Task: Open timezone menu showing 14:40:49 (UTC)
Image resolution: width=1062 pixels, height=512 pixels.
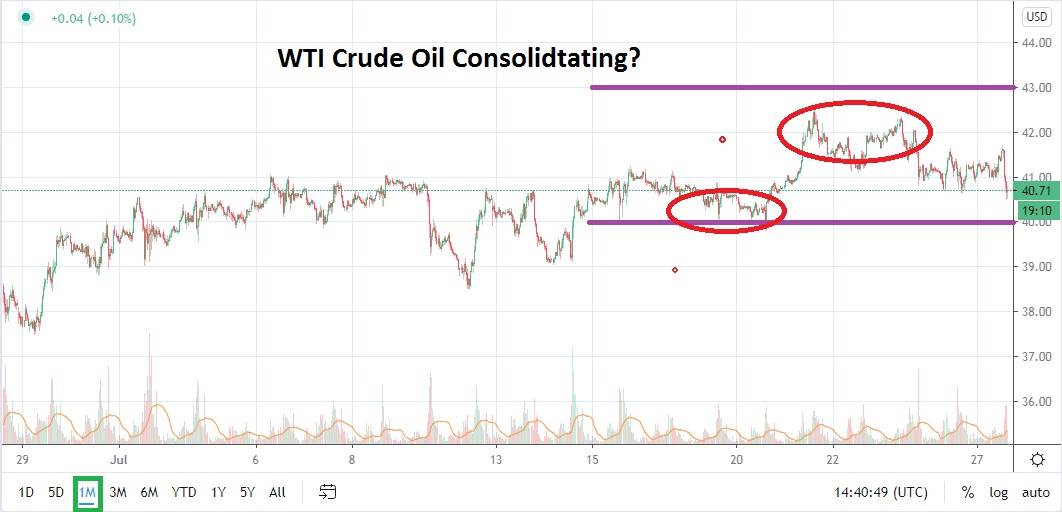Action: pos(880,492)
